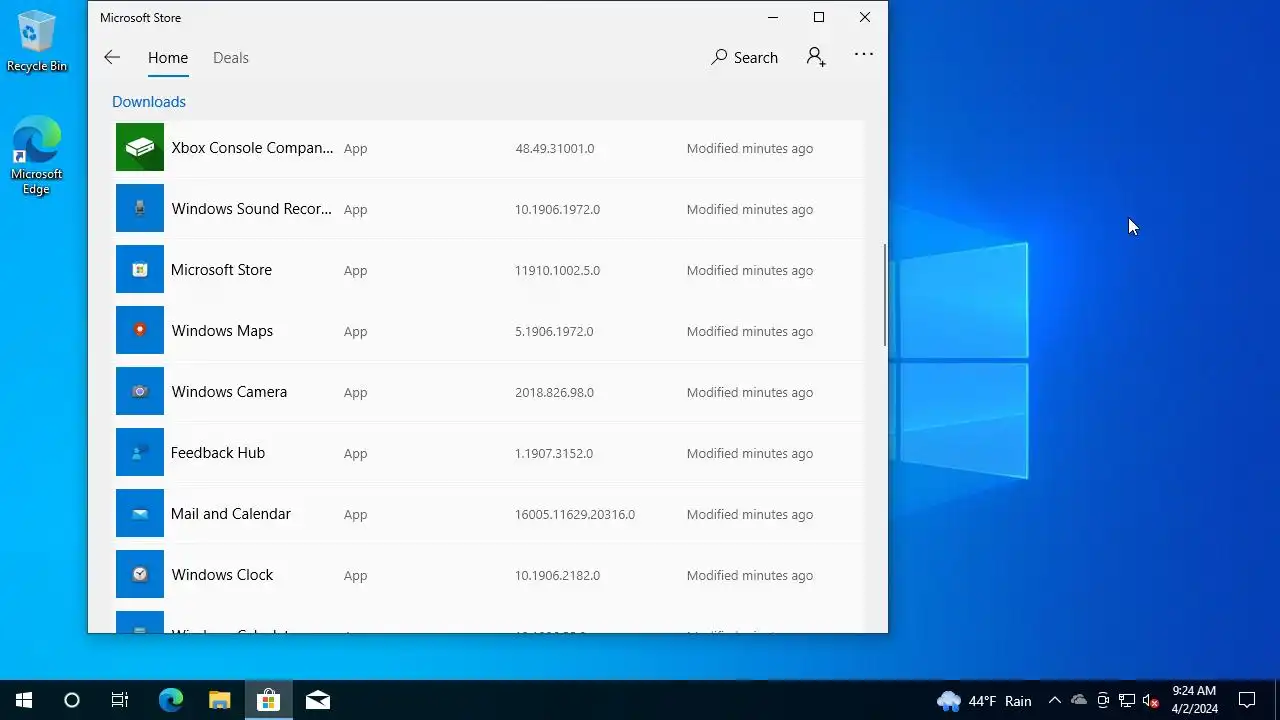Open the Action Center notifications icon
This screenshot has height=720, width=1280.
click(x=1247, y=700)
